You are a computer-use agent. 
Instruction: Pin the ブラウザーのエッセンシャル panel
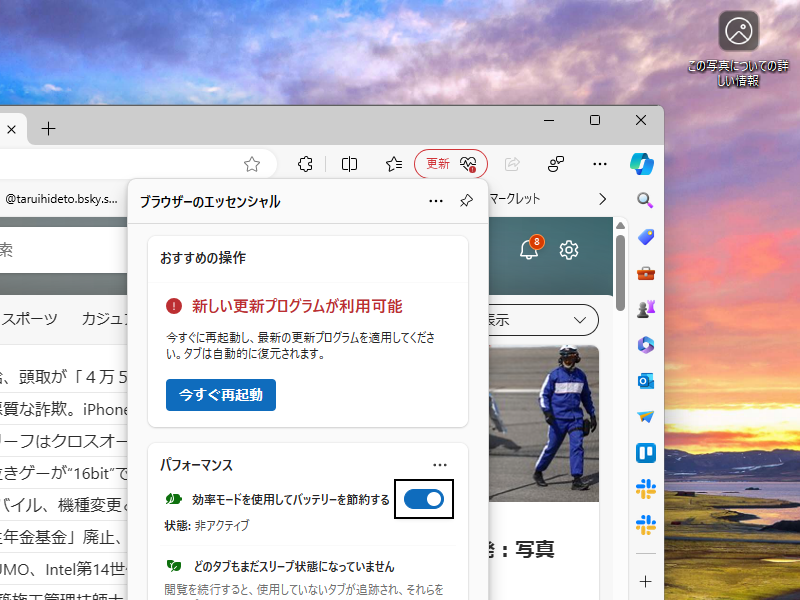tap(465, 200)
